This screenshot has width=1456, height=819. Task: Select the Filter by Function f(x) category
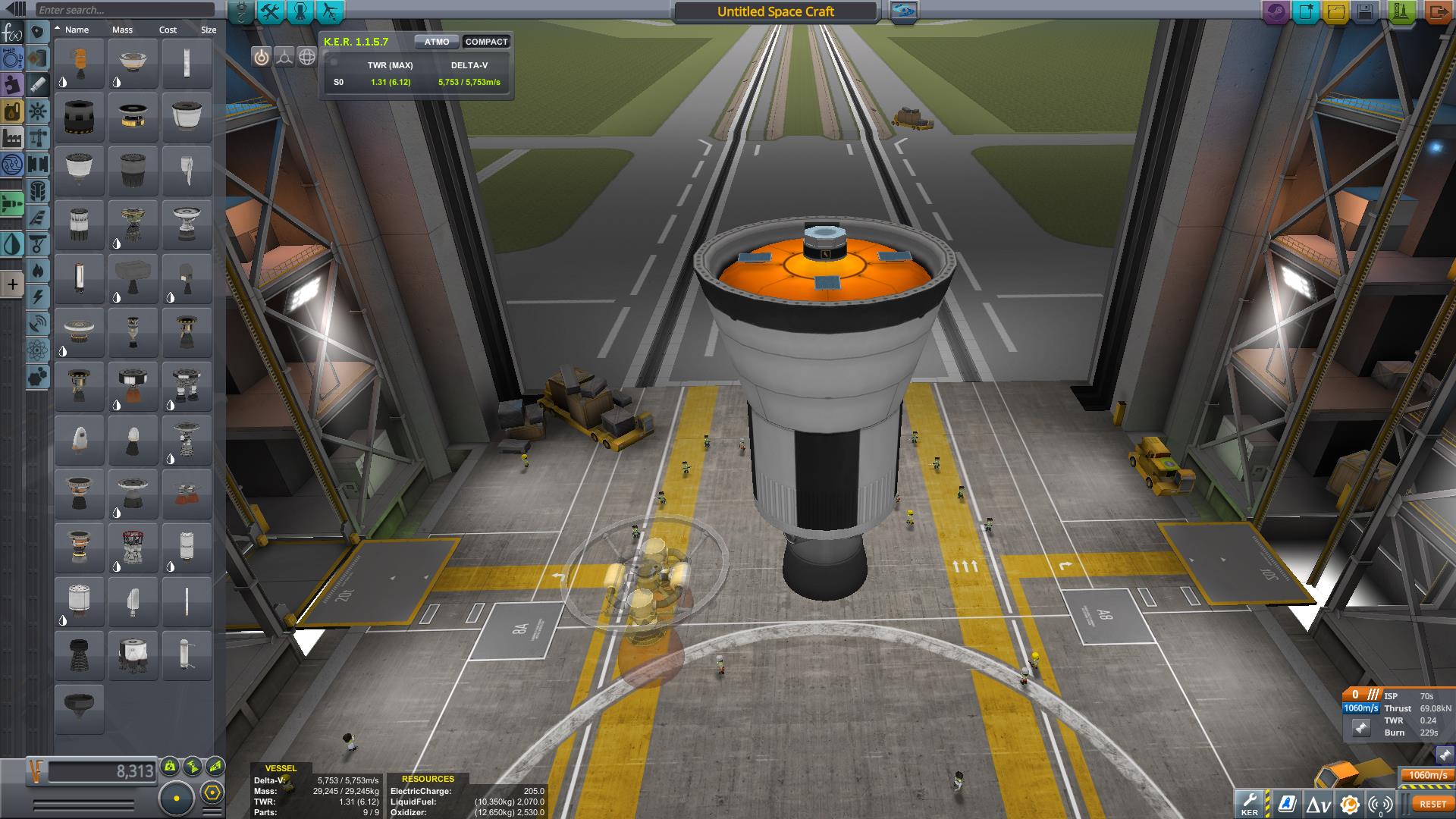tap(12, 33)
